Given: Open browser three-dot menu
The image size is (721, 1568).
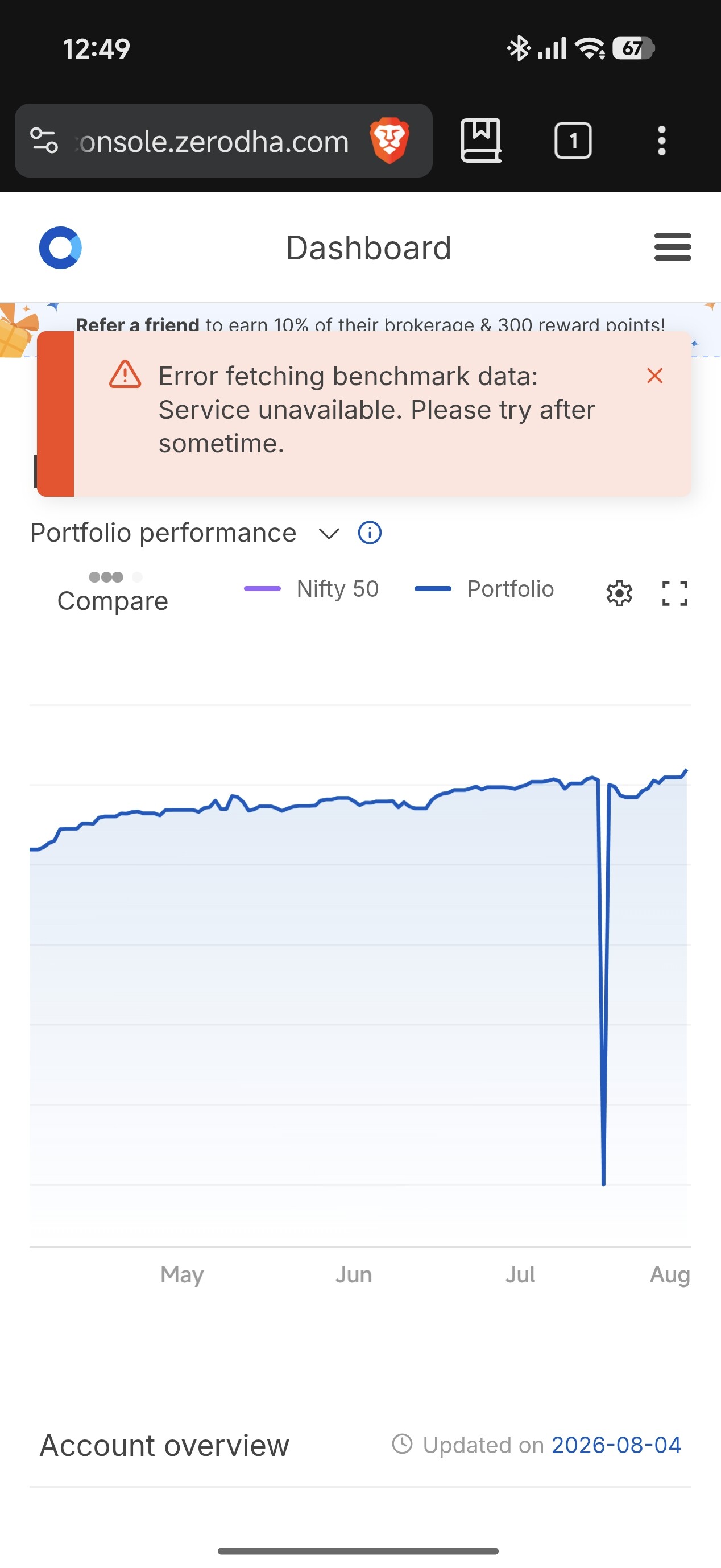Looking at the screenshot, I should (661, 141).
